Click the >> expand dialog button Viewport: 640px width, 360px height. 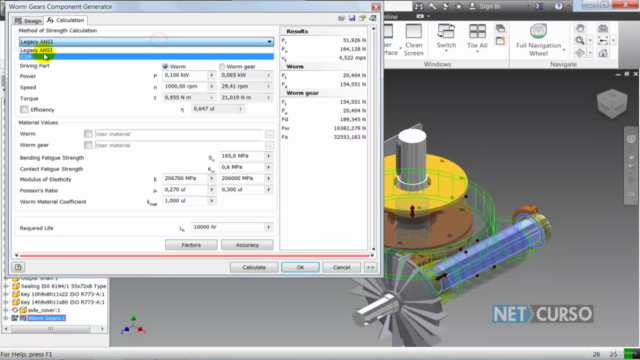370,267
